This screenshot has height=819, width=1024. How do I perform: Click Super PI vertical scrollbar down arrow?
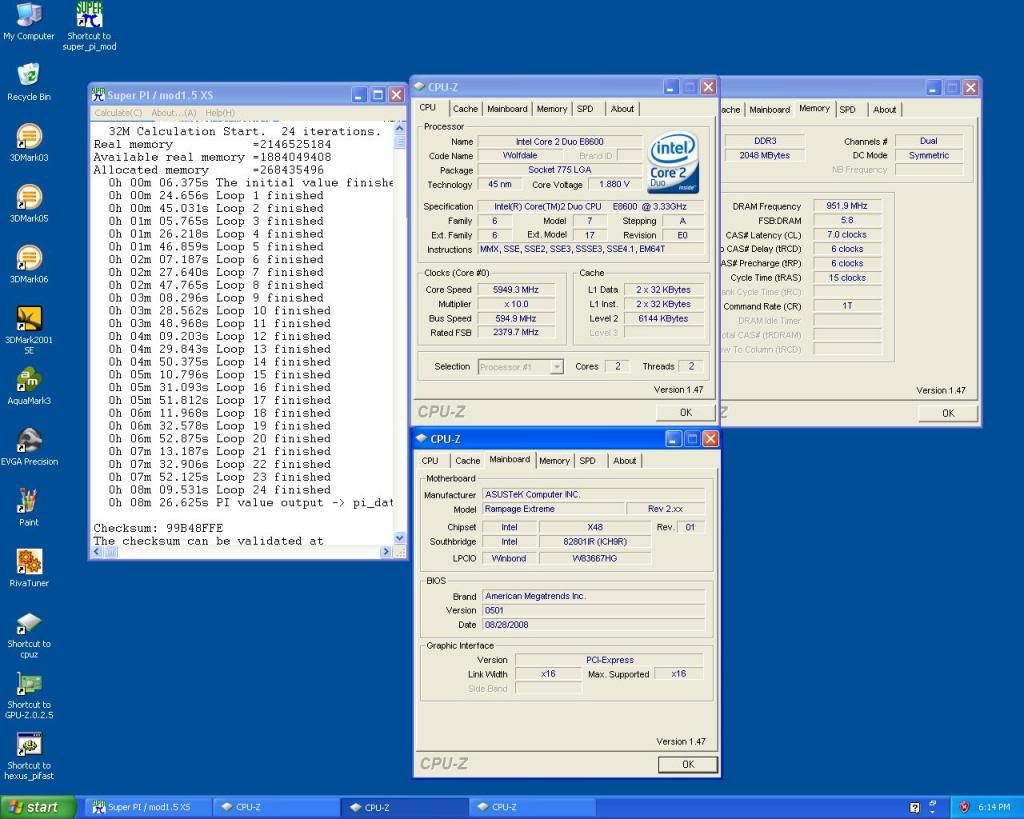(400, 538)
